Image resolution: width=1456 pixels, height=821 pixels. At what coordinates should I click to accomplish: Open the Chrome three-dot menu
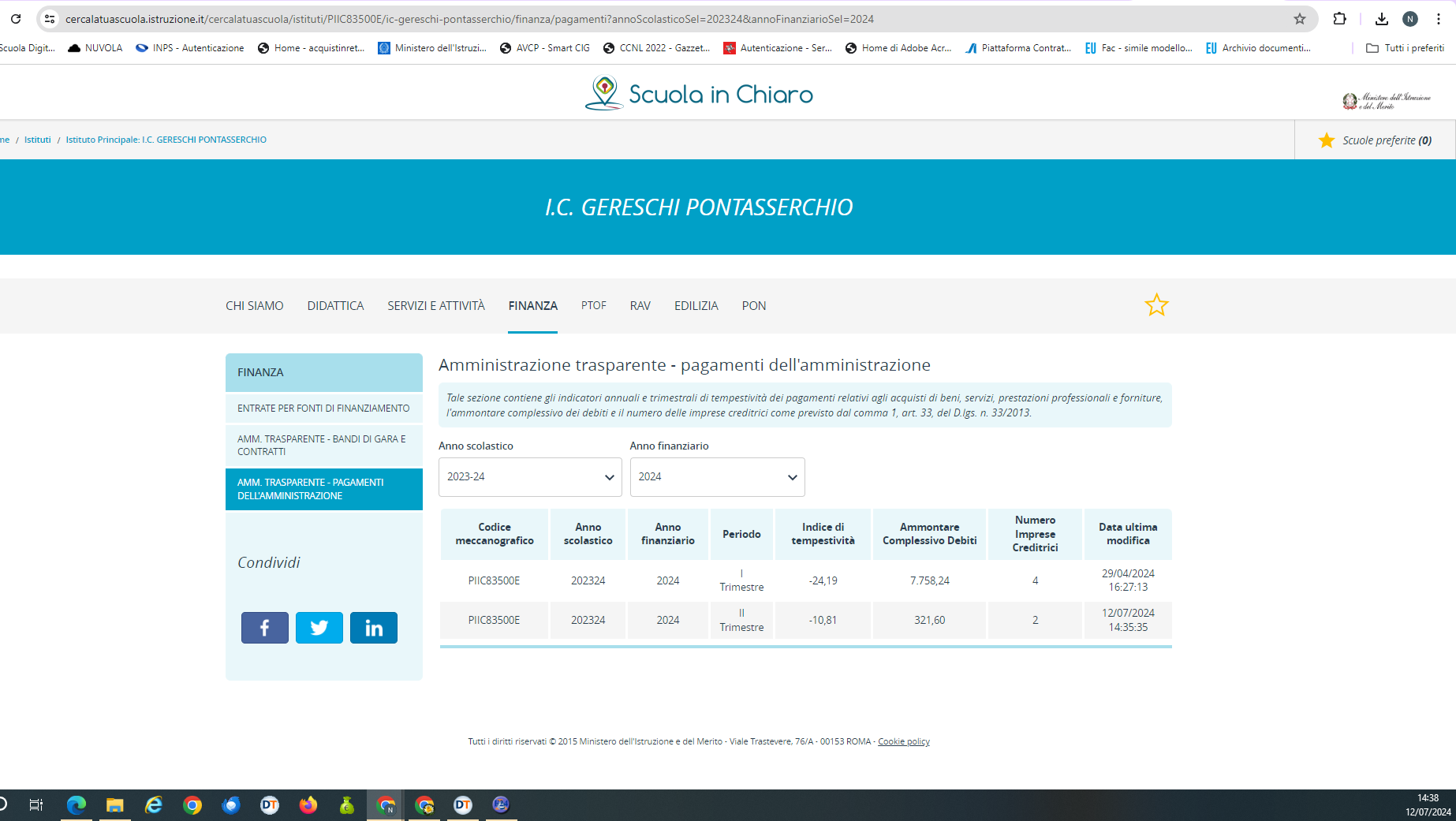click(1439, 19)
